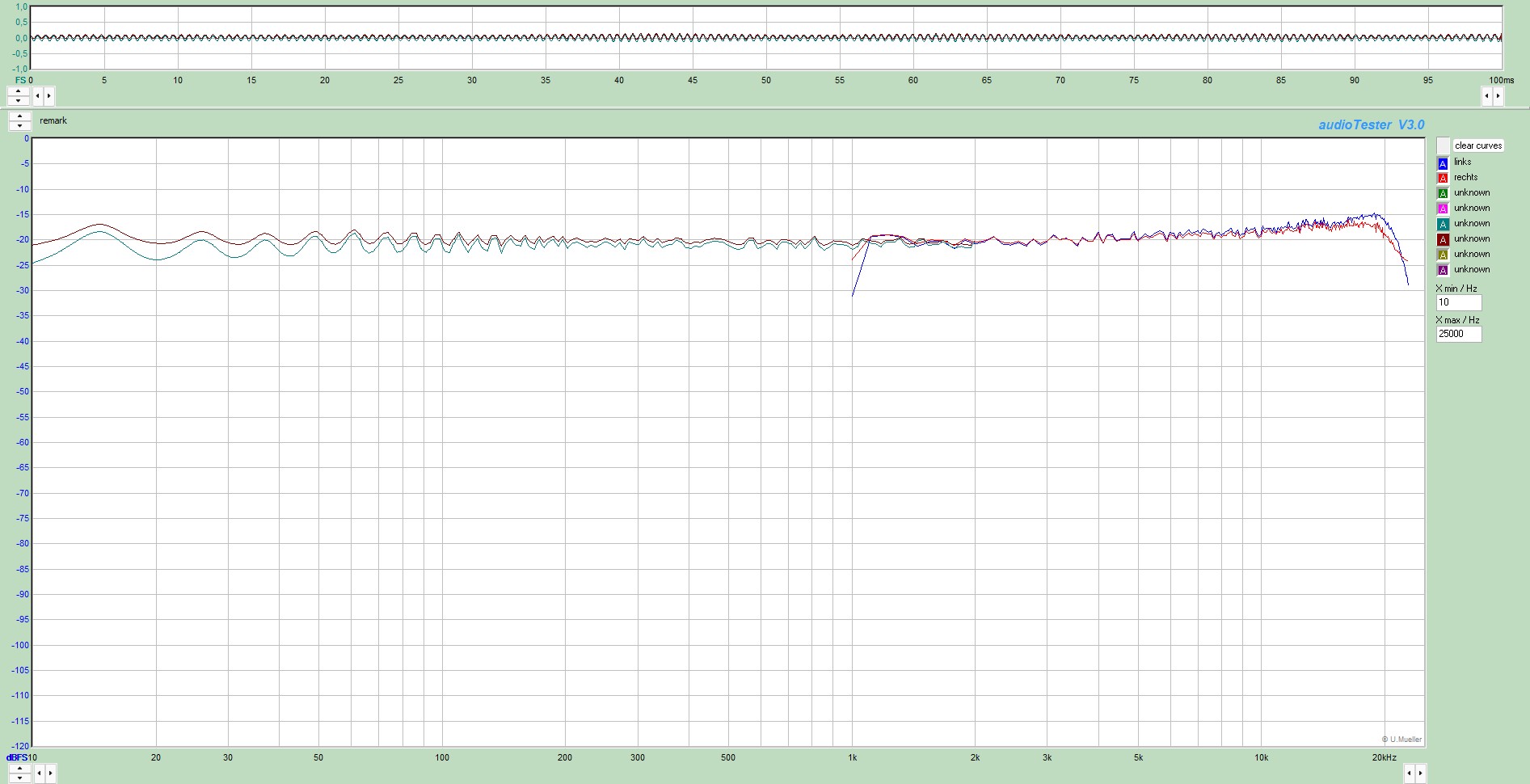Click the 'FS' oscilloscope axis label
Screen dimensions: 1530x784
(x=20, y=80)
